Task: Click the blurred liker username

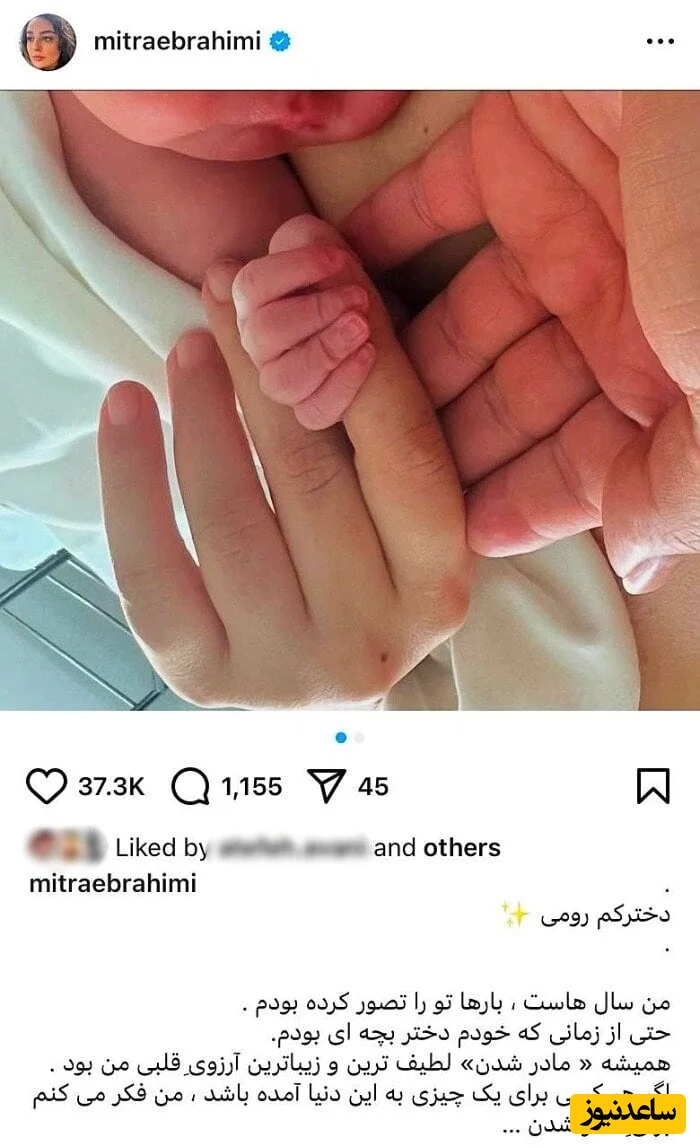Action: [x=291, y=848]
